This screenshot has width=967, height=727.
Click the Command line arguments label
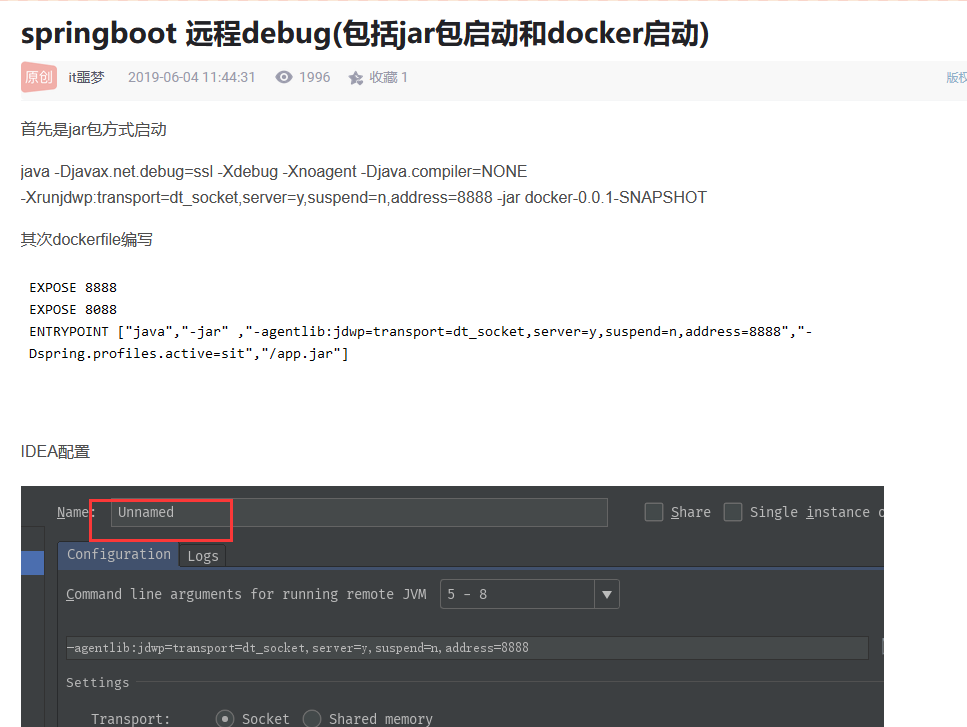pyautogui.click(x=246, y=594)
